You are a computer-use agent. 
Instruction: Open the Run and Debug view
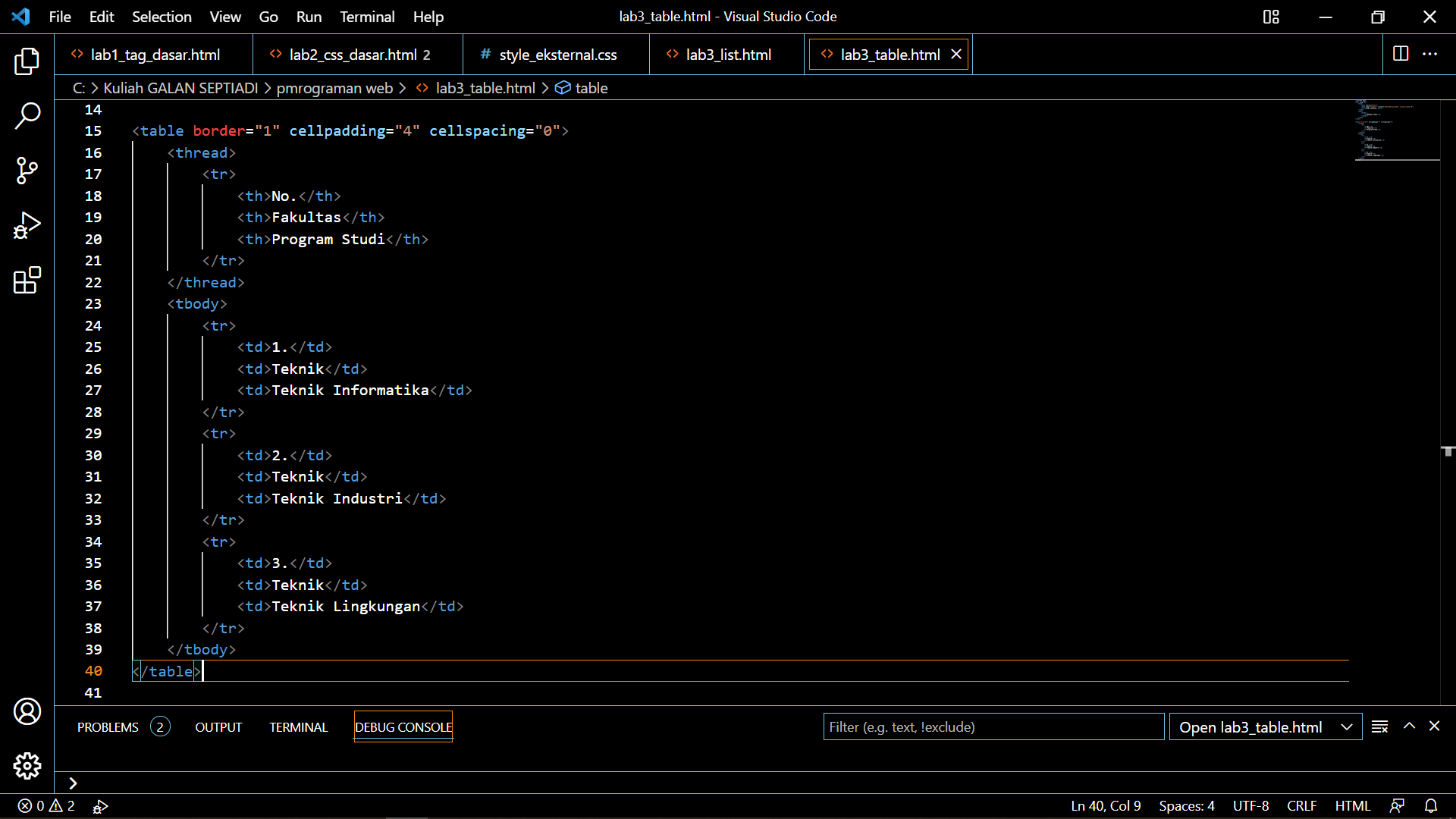27,225
